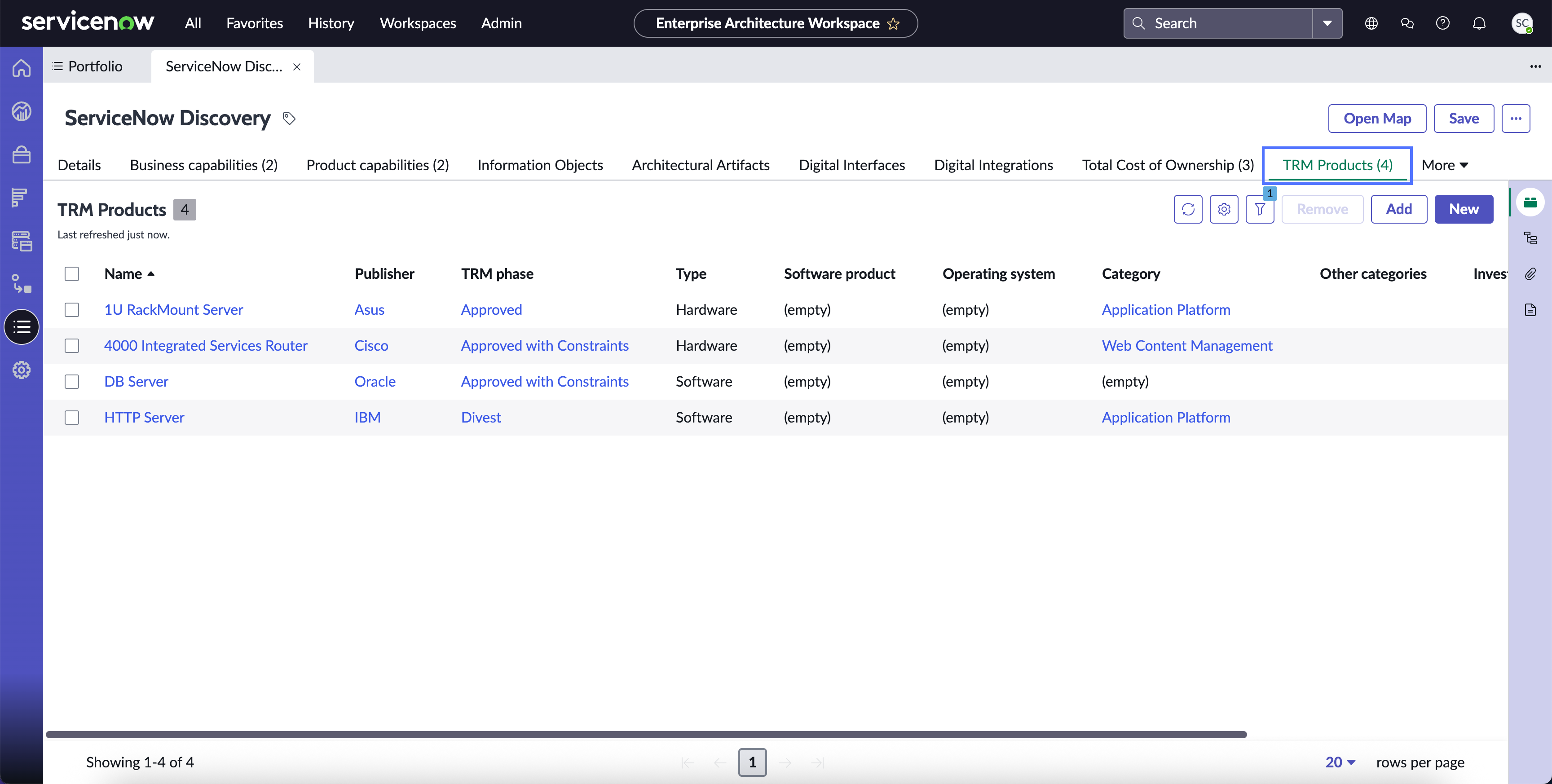Open the All menu
Viewport: 1552px width, 784px height.
click(193, 23)
